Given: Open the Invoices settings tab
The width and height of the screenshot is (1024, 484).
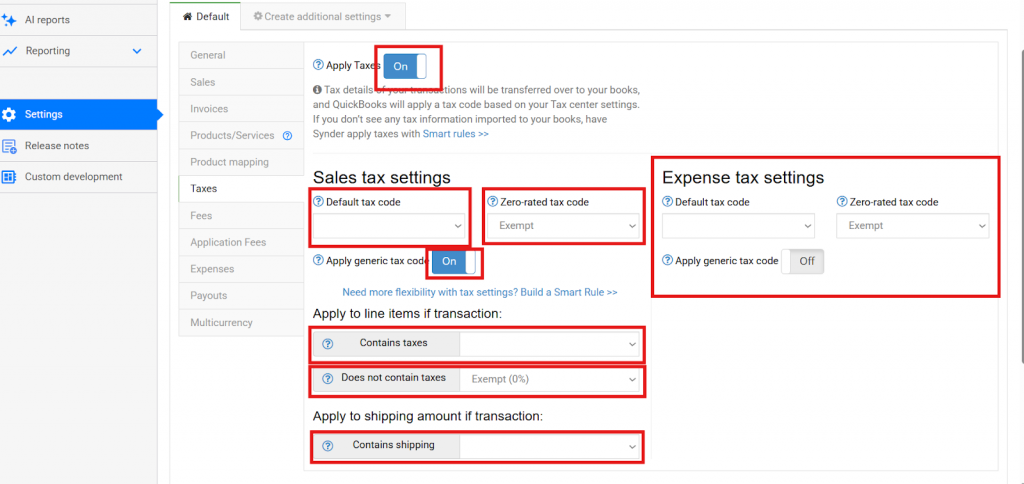Looking at the screenshot, I should point(209,109).
